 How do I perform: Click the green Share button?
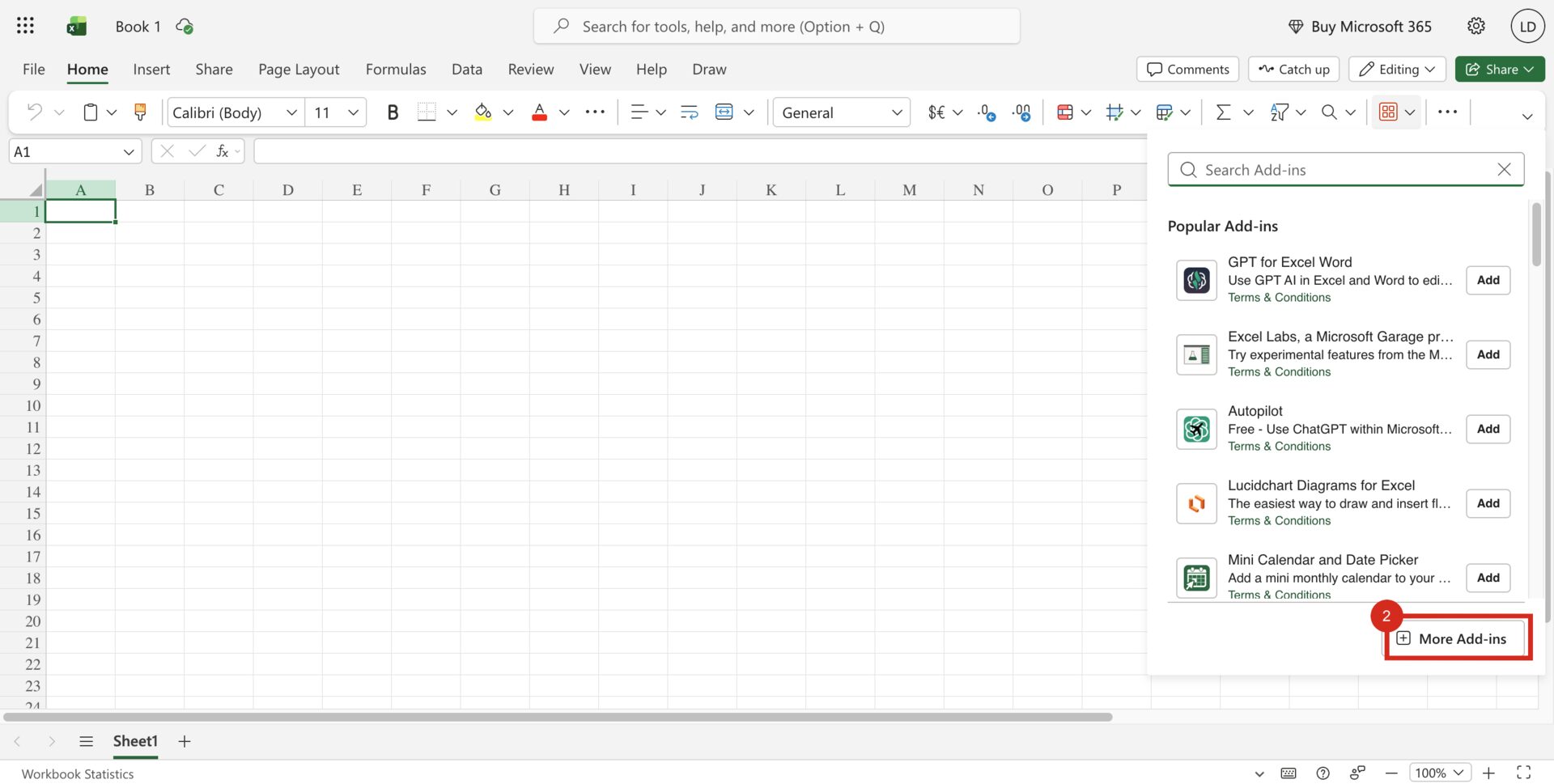[x=1500, y=69]
